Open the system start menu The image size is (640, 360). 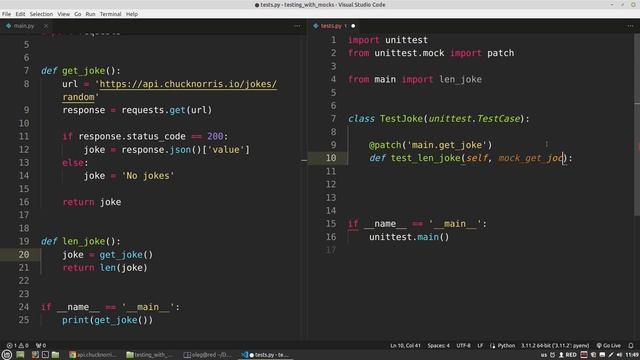coord(7,355)
